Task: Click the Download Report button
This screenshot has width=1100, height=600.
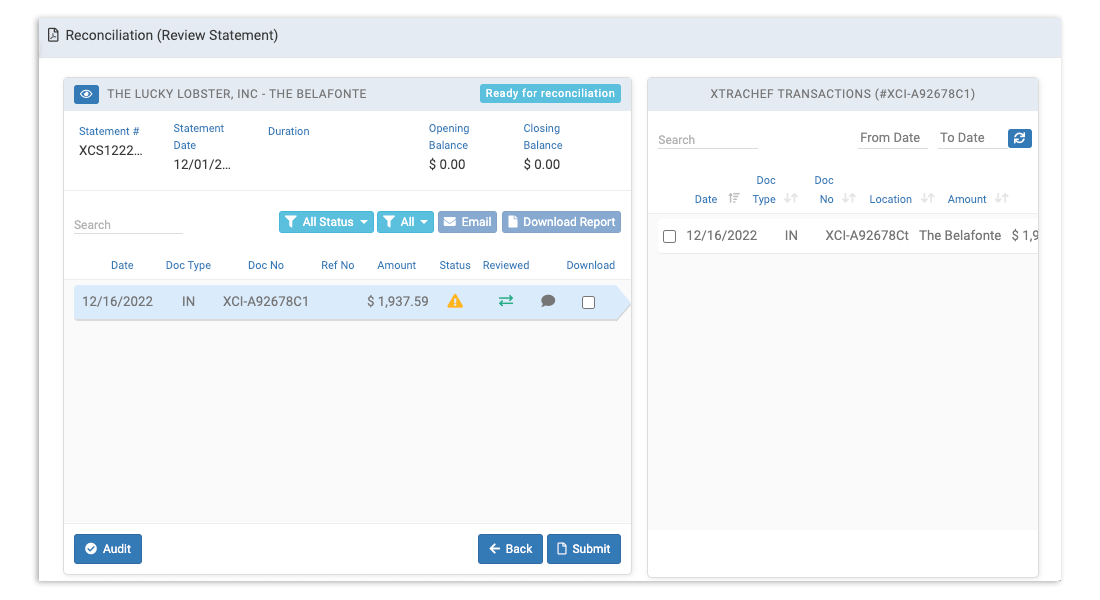Action: tap(561, 222)
